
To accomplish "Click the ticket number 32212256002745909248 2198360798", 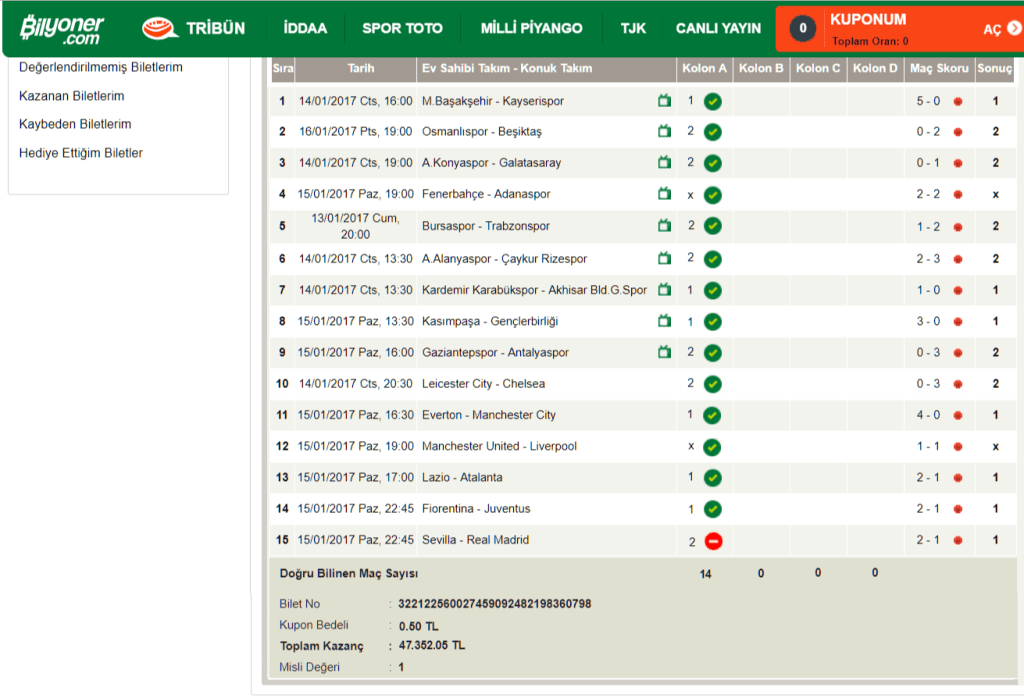I will (494, 604).
